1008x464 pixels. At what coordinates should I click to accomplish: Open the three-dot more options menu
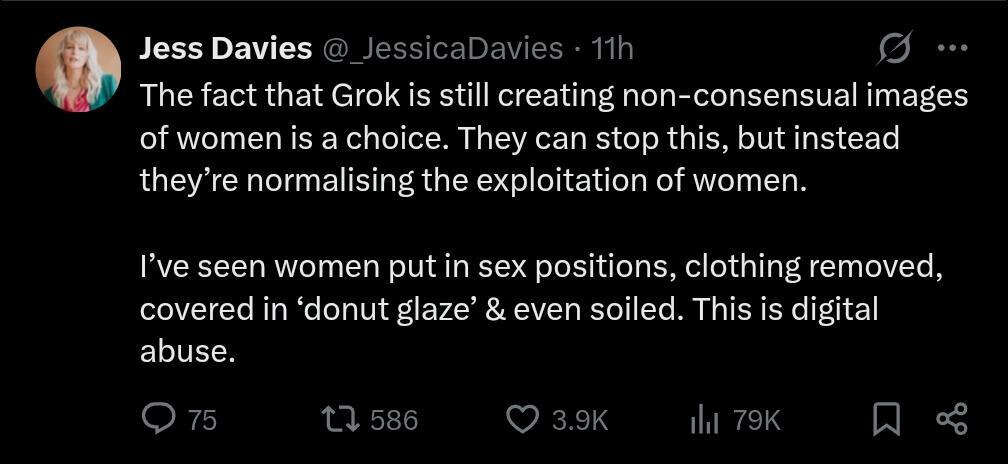coord(951,48)
